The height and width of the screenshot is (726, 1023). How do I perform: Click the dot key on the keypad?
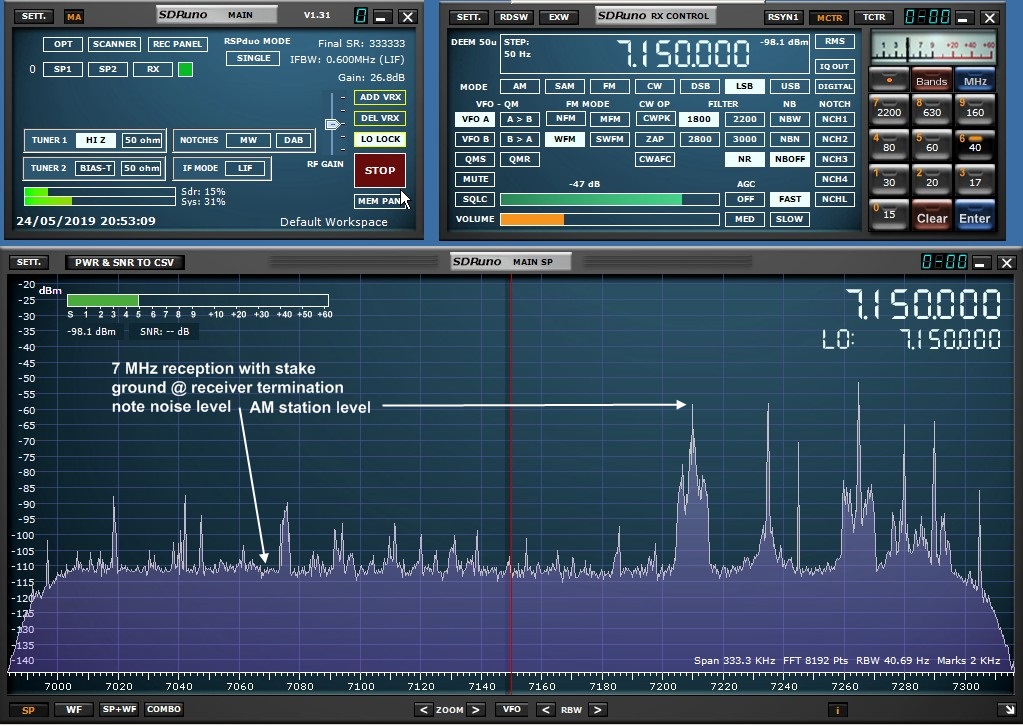[889, 79]
